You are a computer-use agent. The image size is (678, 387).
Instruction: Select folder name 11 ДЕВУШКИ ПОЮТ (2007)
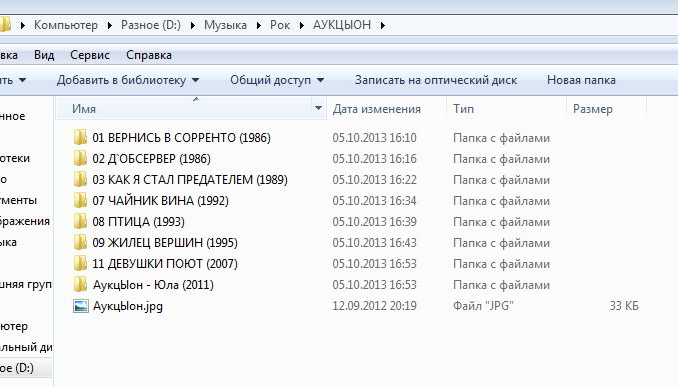[x=165, y=263]
